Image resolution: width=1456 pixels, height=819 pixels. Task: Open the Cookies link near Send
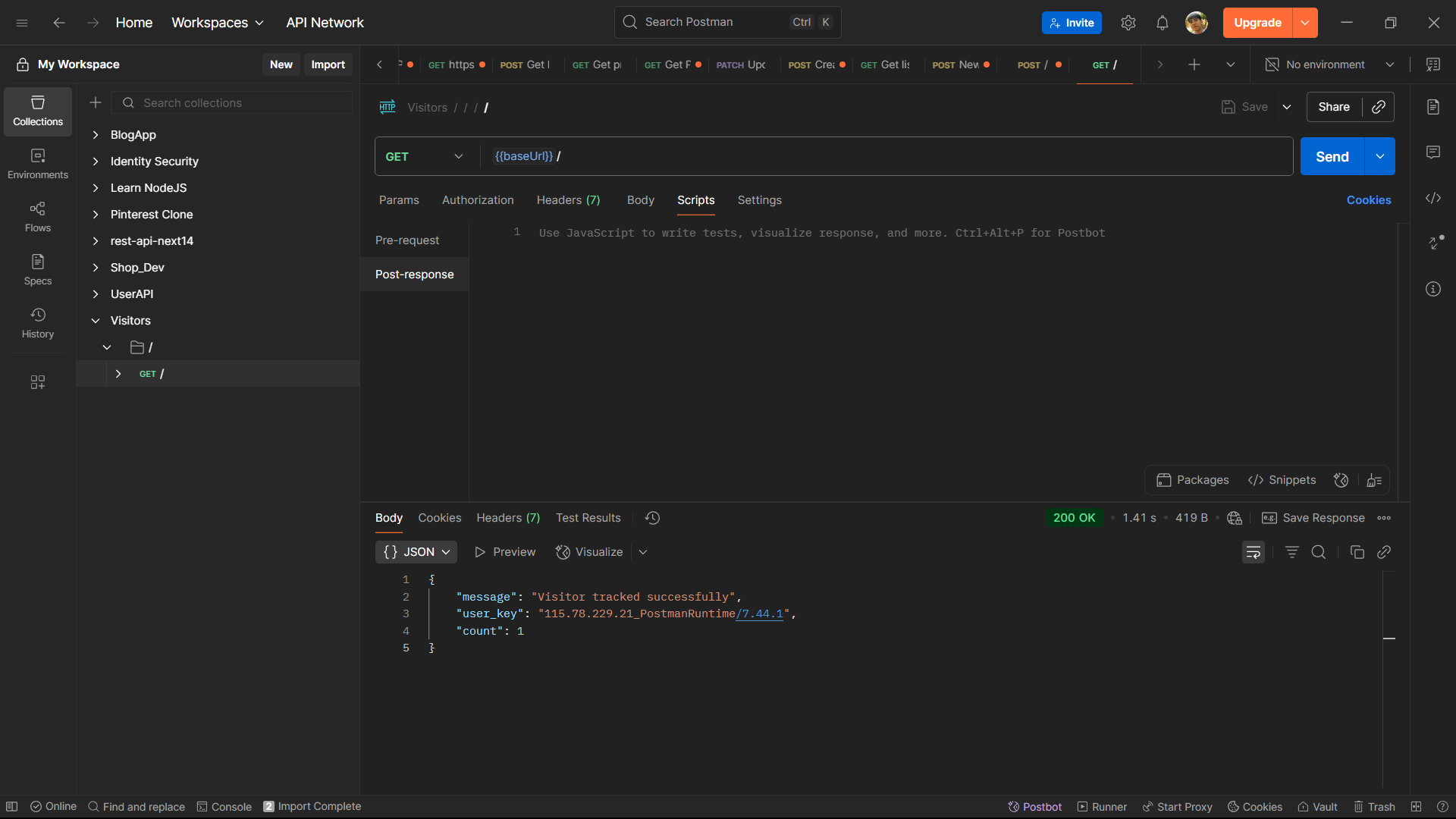coord(1369,200)
